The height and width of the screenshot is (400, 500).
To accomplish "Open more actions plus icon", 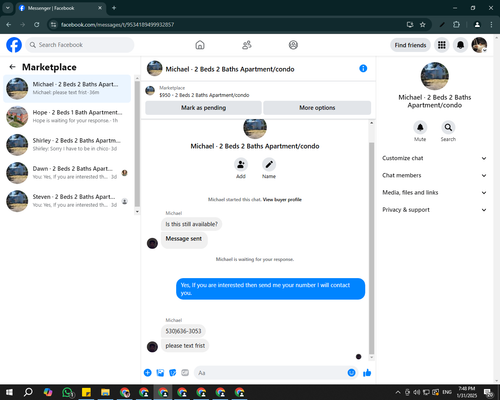I will 148,373.
